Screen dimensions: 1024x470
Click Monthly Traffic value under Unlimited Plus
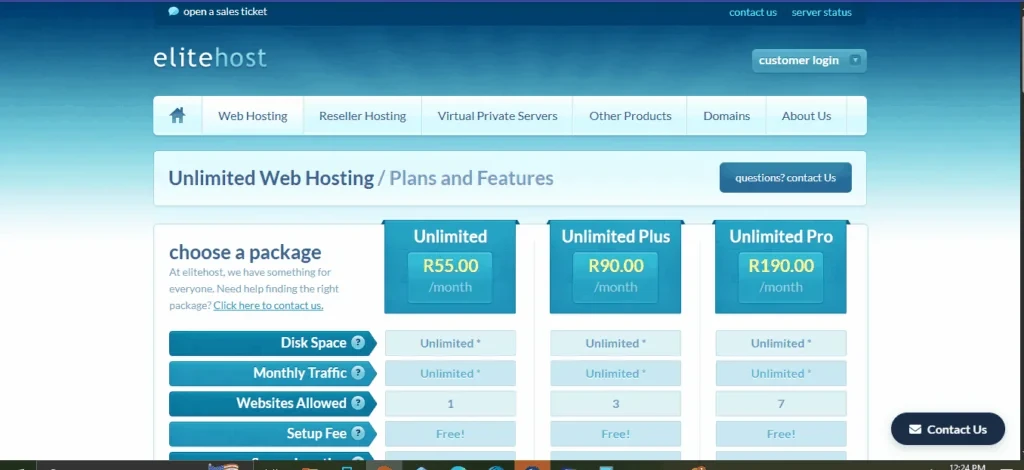pos(616,373)
